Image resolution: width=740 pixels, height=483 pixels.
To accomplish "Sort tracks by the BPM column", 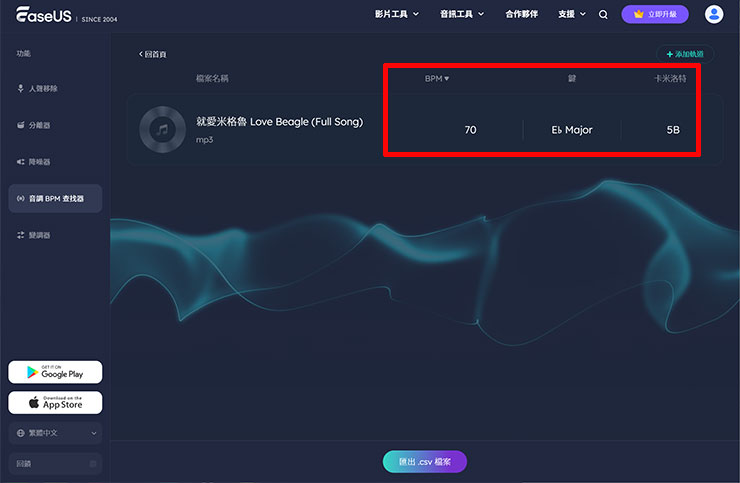I will coord(437,78).
